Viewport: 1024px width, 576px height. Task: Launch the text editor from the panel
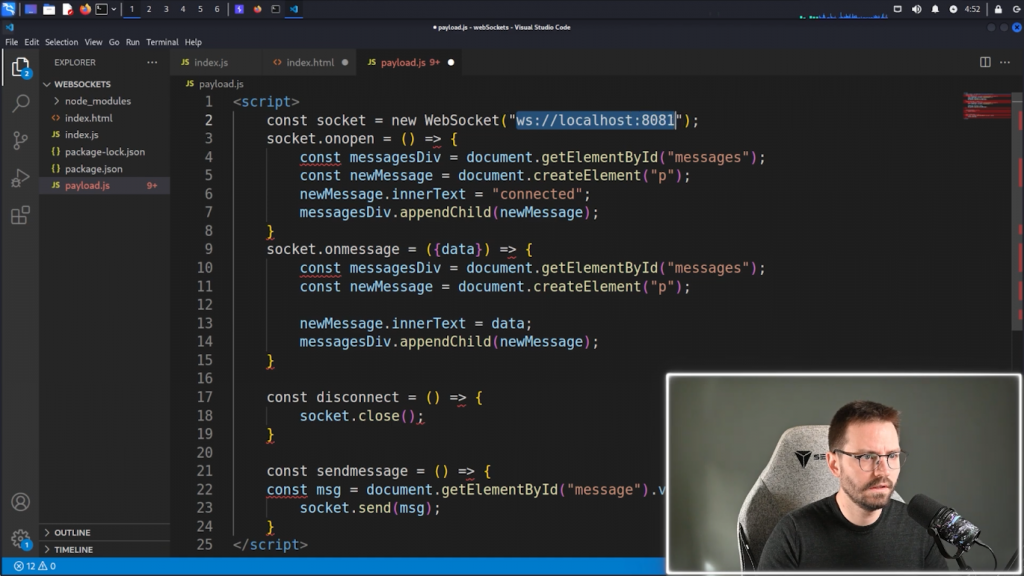(x=67, y=9)
